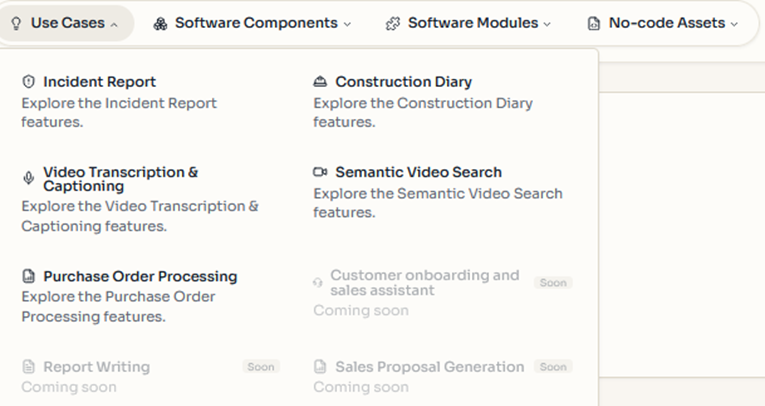Viewport: 765px width, 406px height.
Task: Click the camera icon for Semantic Video Search
Action: (x=320, y=172)
